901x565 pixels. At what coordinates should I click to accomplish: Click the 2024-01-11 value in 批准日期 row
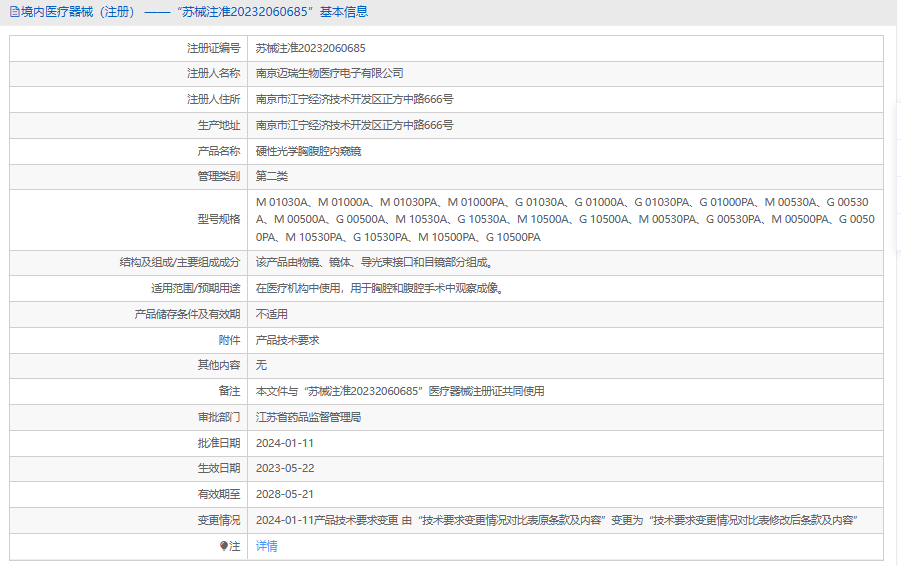pos(284,443)
